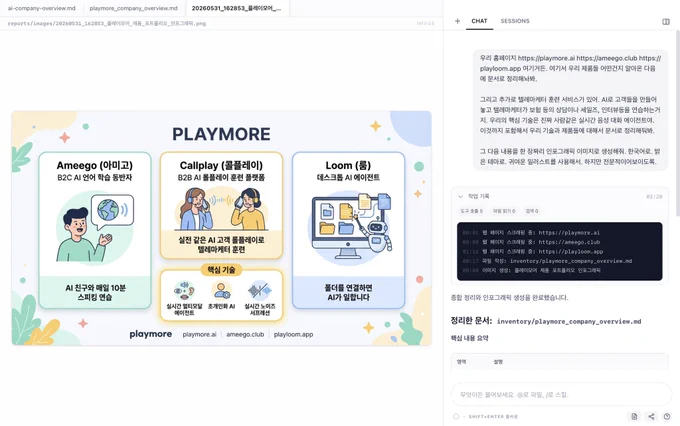The width and height of the screenshot is (680, 426).
Task: Click the small circle status icon near Shift+Enter hint
Action: coord(456,416)
